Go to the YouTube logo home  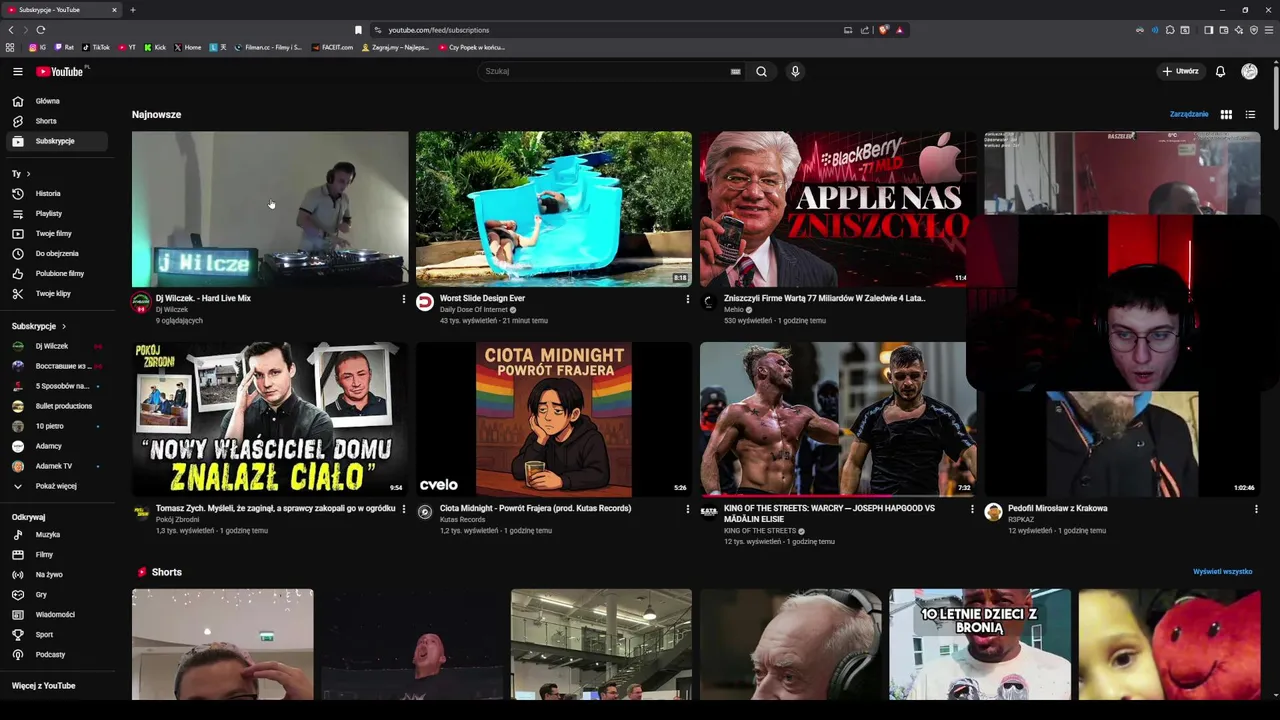pyautogui.click(x=60, y=71)
